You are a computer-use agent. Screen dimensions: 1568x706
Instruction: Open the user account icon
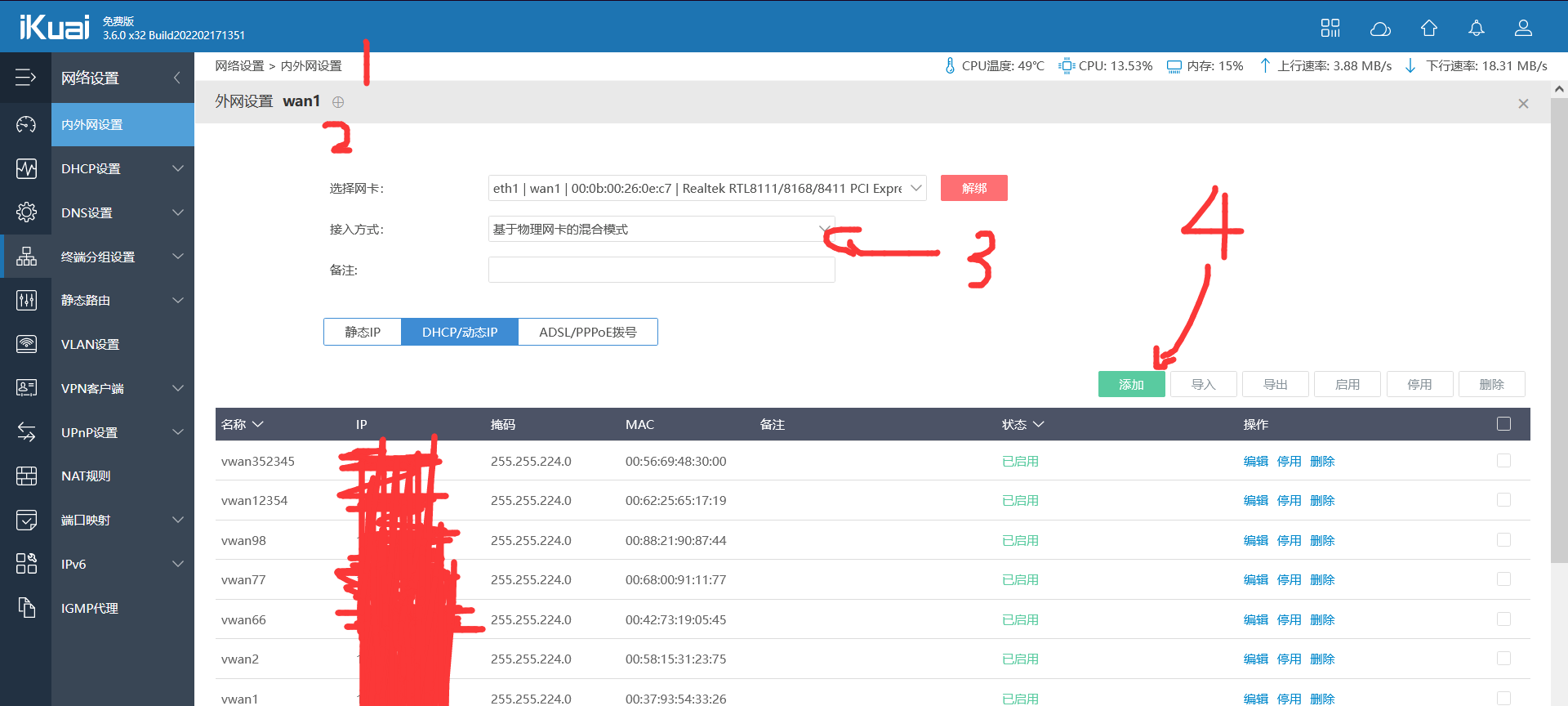click(x=1523, y=29)
